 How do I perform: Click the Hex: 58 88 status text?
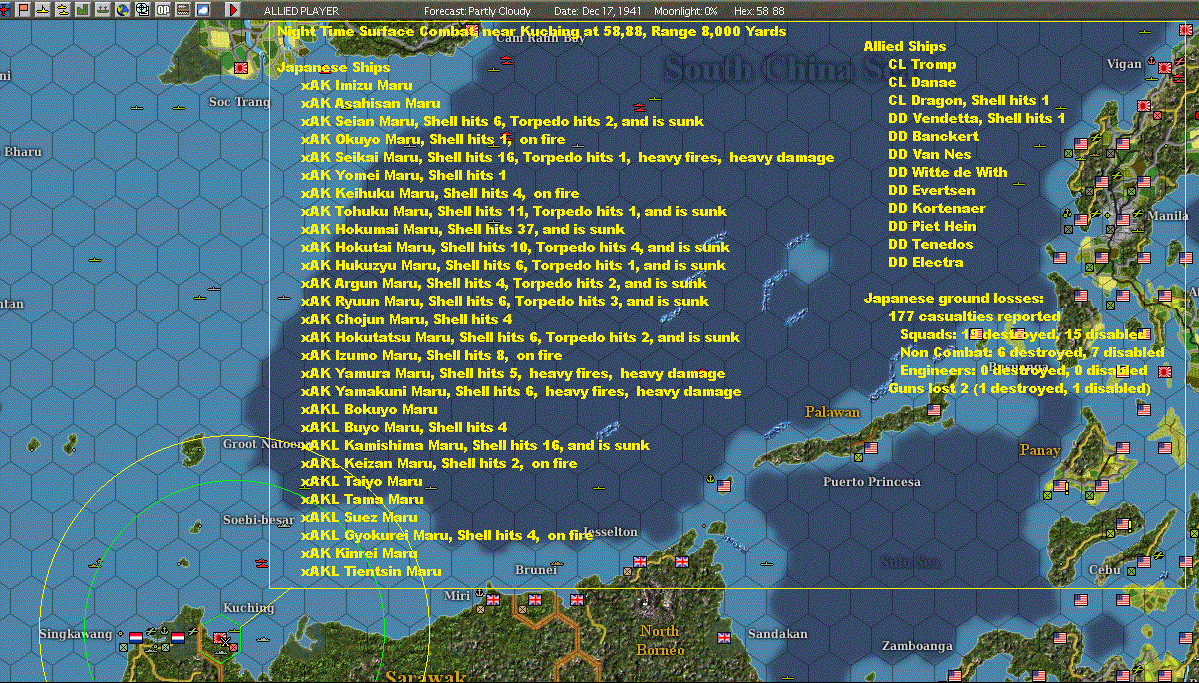click(759, 11)
